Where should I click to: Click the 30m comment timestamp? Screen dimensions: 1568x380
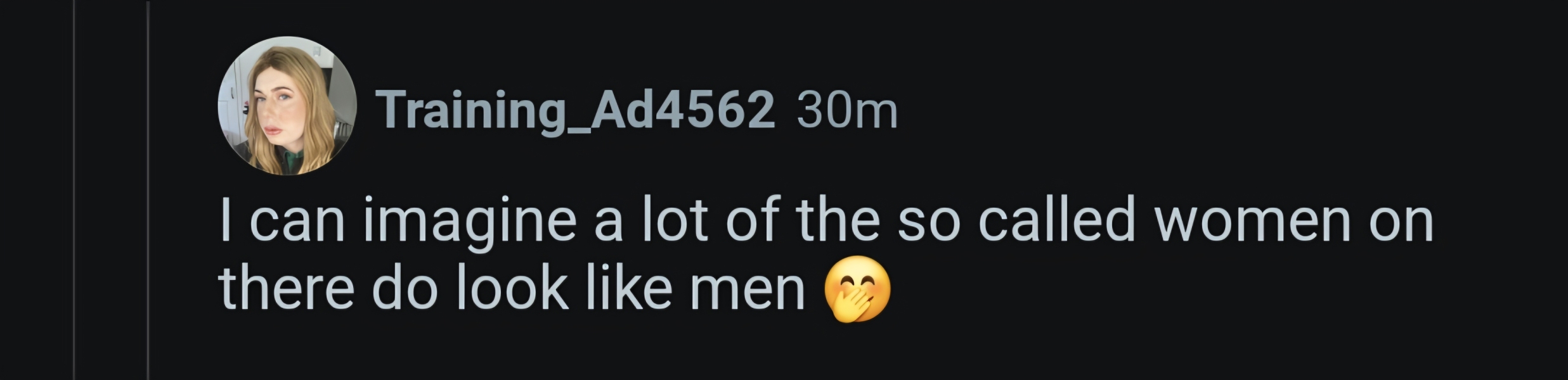(846, 110)
